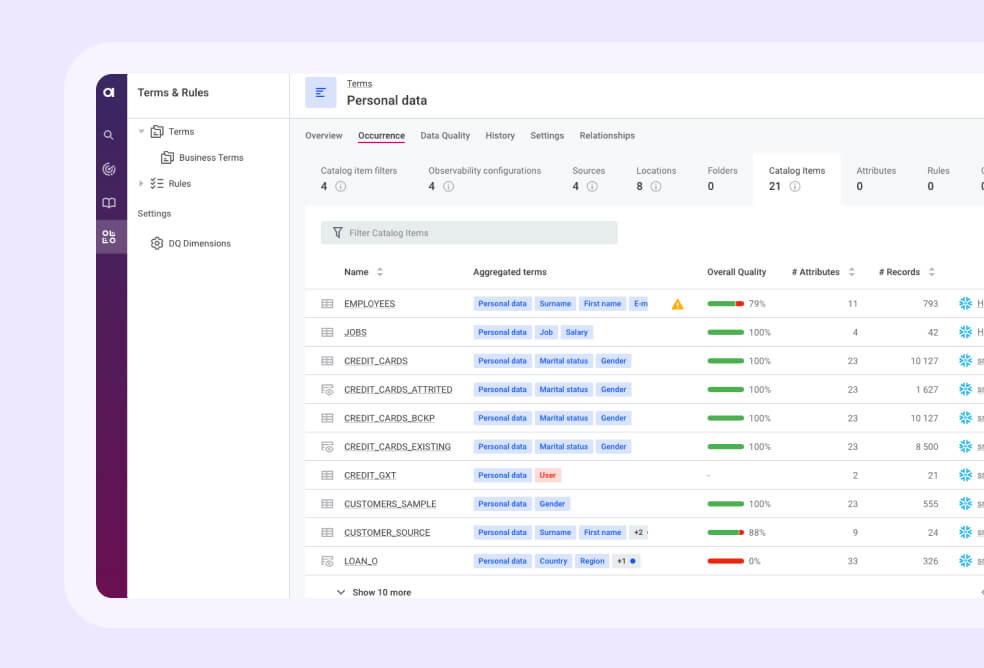Click the warning icon in EMPLOYEES row
The width and height of the screenshot is (984, 668).
pyautogui.click(x=677, y=304)
